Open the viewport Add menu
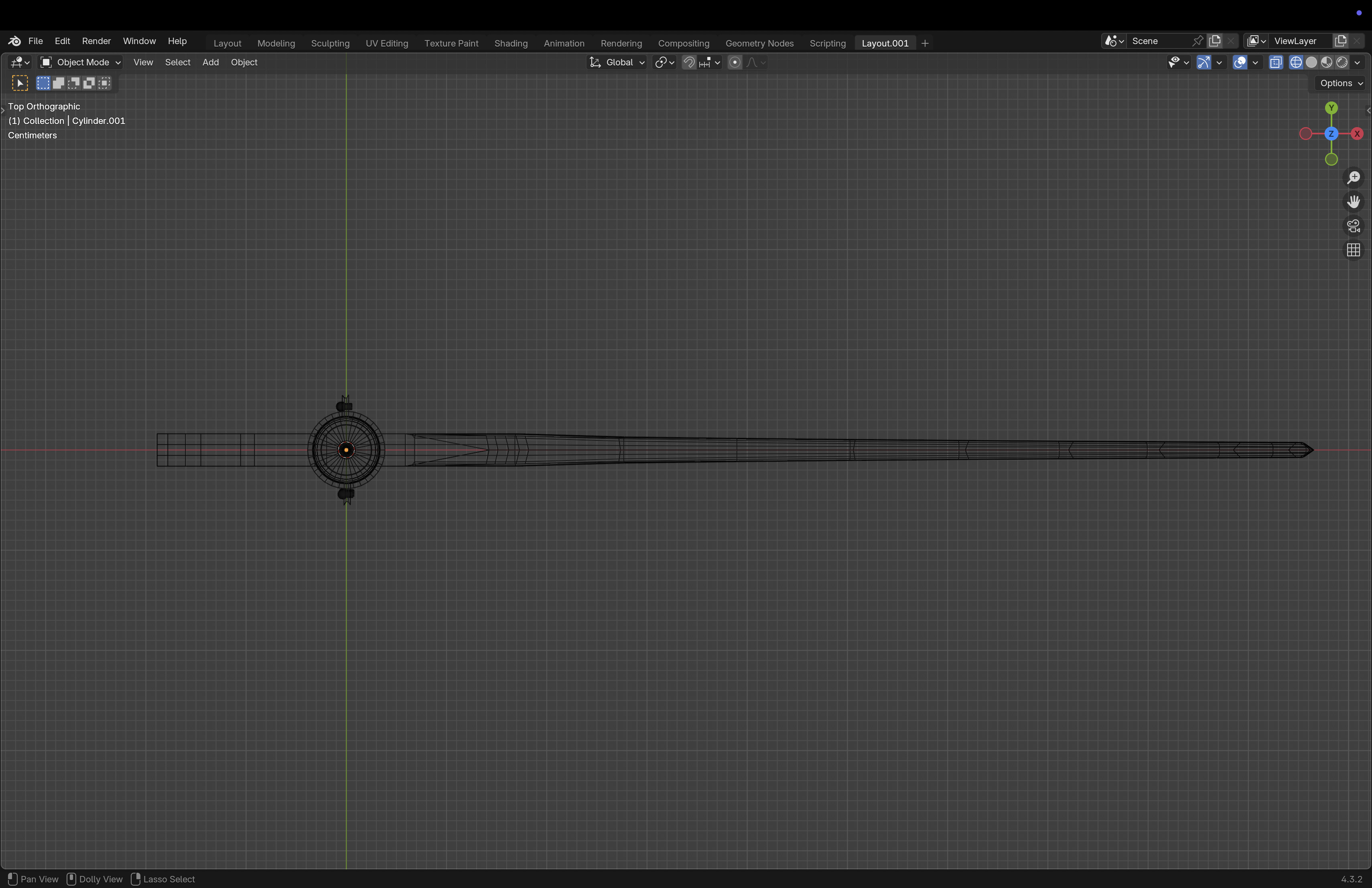The image size is (1372, 888). point(210,62)
